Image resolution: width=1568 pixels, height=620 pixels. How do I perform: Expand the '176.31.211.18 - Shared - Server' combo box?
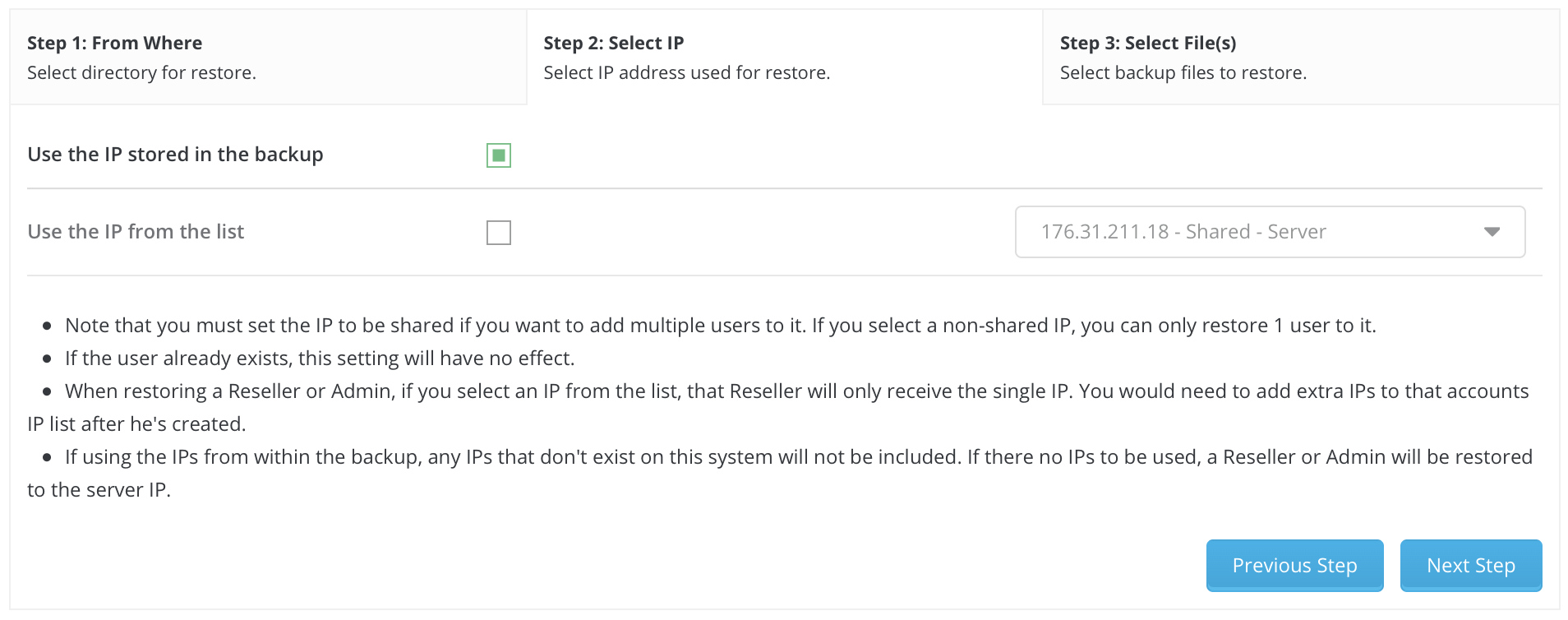(x=1269, y=232)
